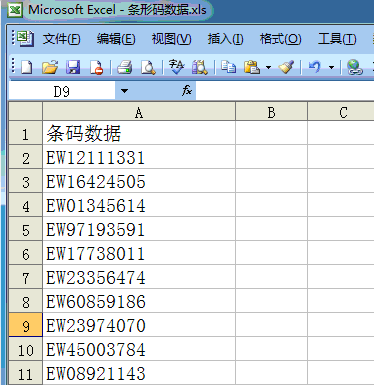Copy selection with the Copy icon
The height and width of the screenshot is (385, 374).
coord(228,67)
